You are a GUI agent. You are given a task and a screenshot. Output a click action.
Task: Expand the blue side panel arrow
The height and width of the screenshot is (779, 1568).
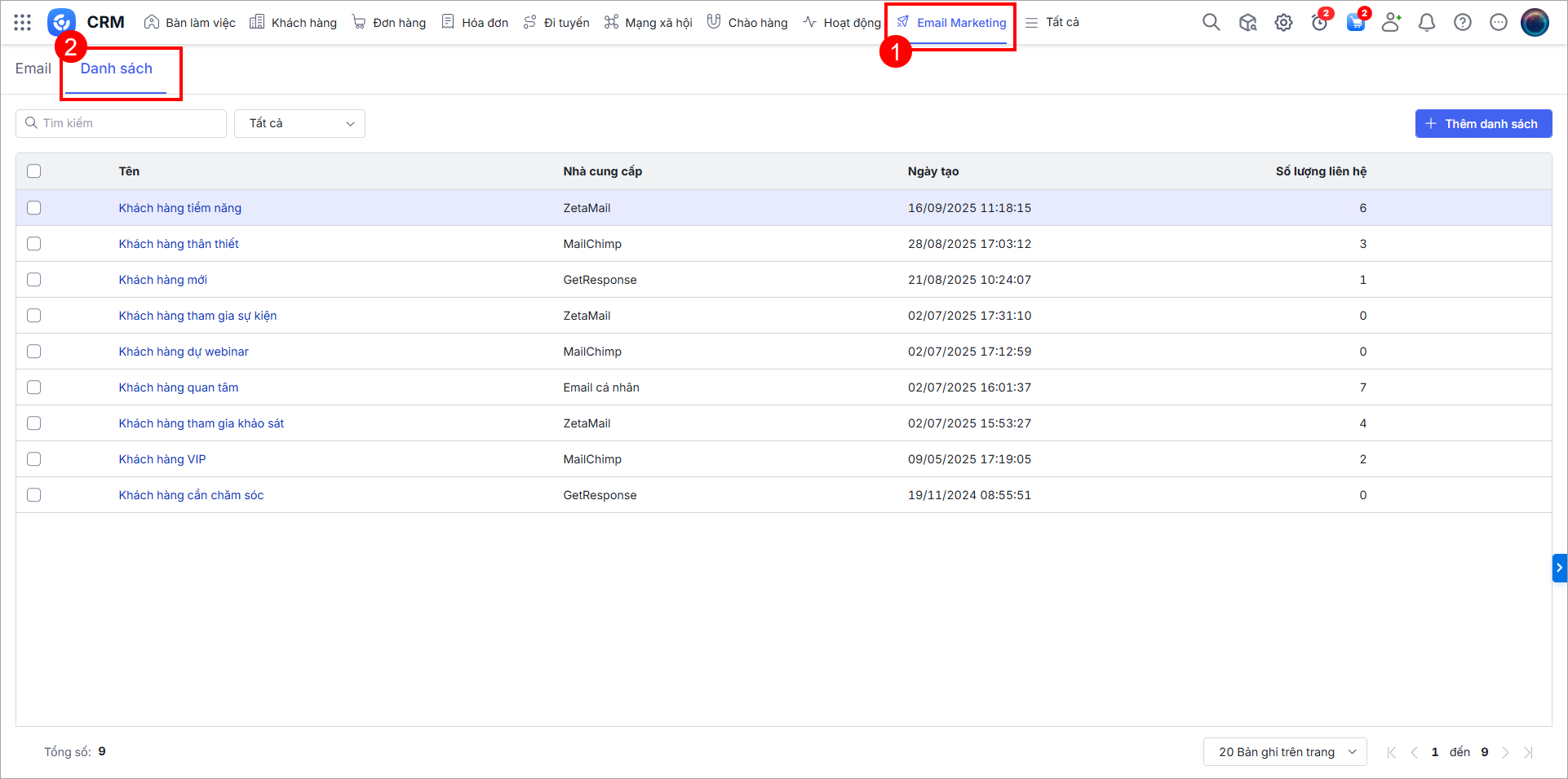pyautogui.click(x=1559, y=568)
